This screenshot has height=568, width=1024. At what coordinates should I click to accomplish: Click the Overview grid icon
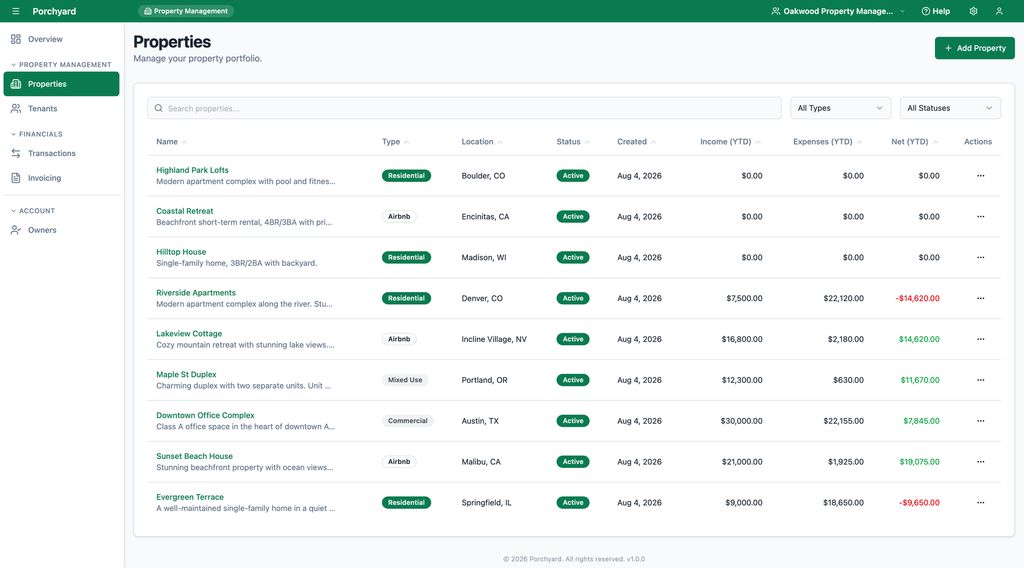[16, 39]
